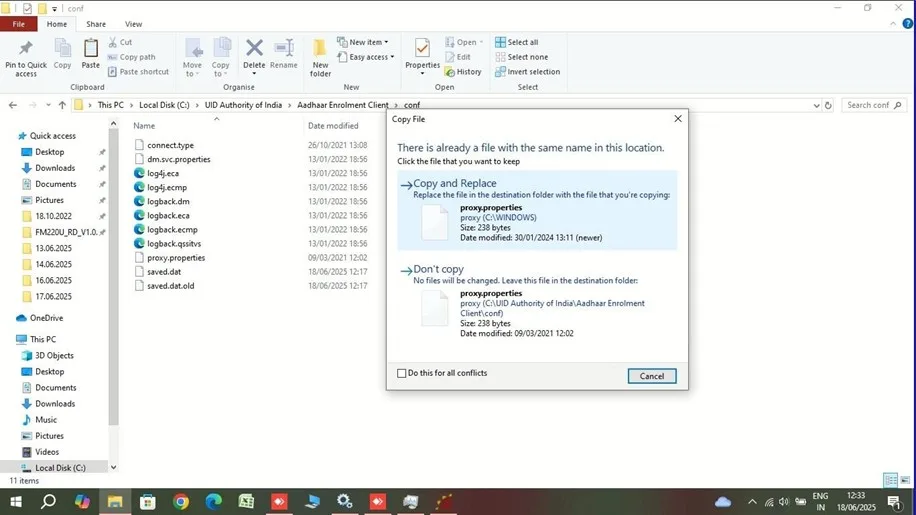Open the recent locations dropdown arrow
The height and width of the screenshot is (515, 916).
coord(48,105)
